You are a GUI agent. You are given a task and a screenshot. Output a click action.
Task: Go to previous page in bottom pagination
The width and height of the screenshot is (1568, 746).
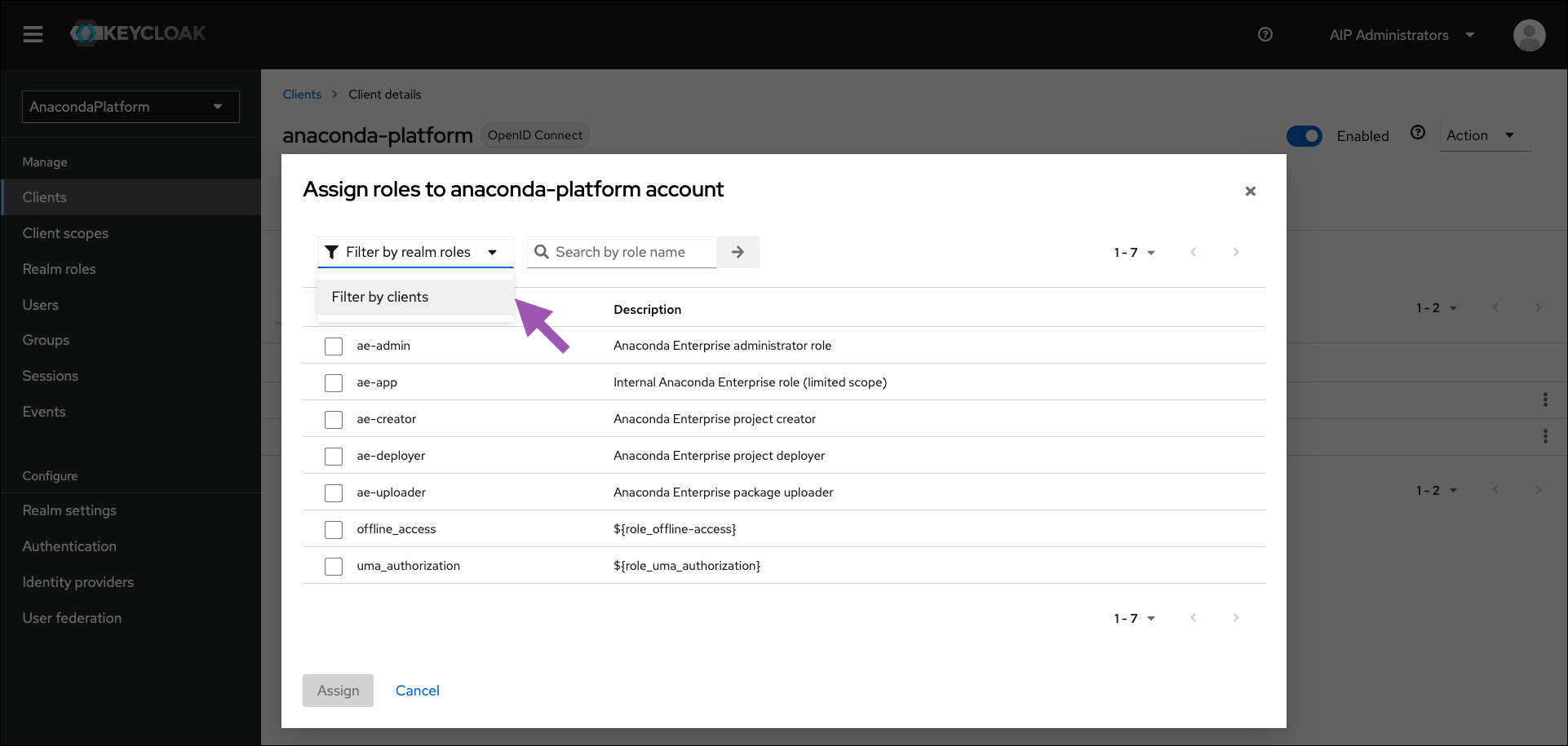[x=1194, y=618]
